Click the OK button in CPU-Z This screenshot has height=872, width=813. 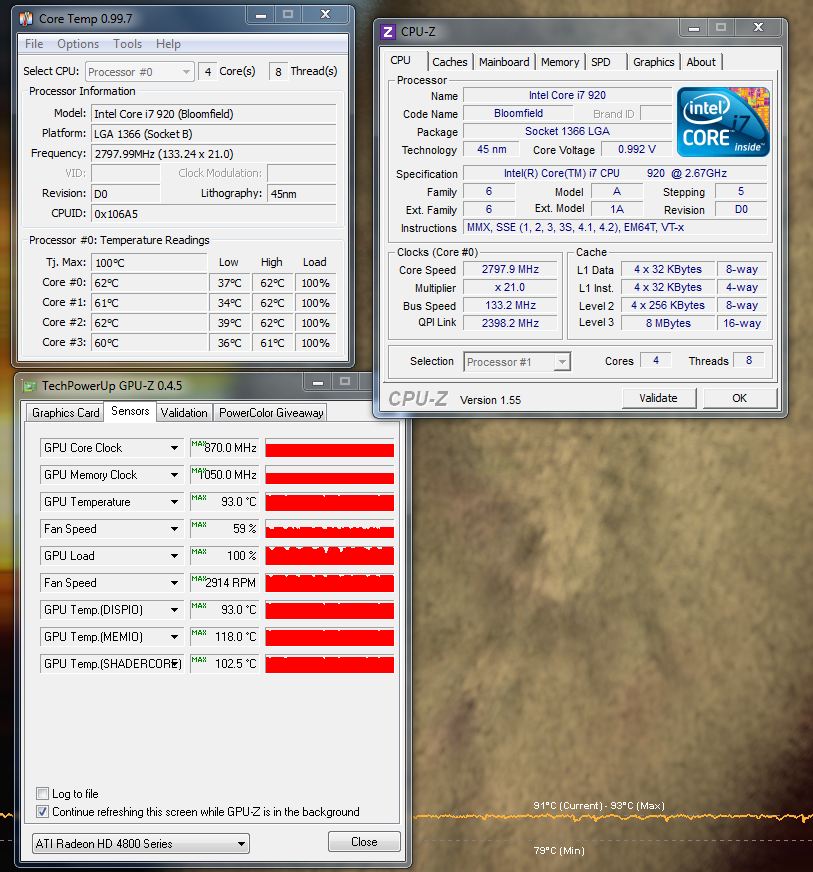coord(740,398)
